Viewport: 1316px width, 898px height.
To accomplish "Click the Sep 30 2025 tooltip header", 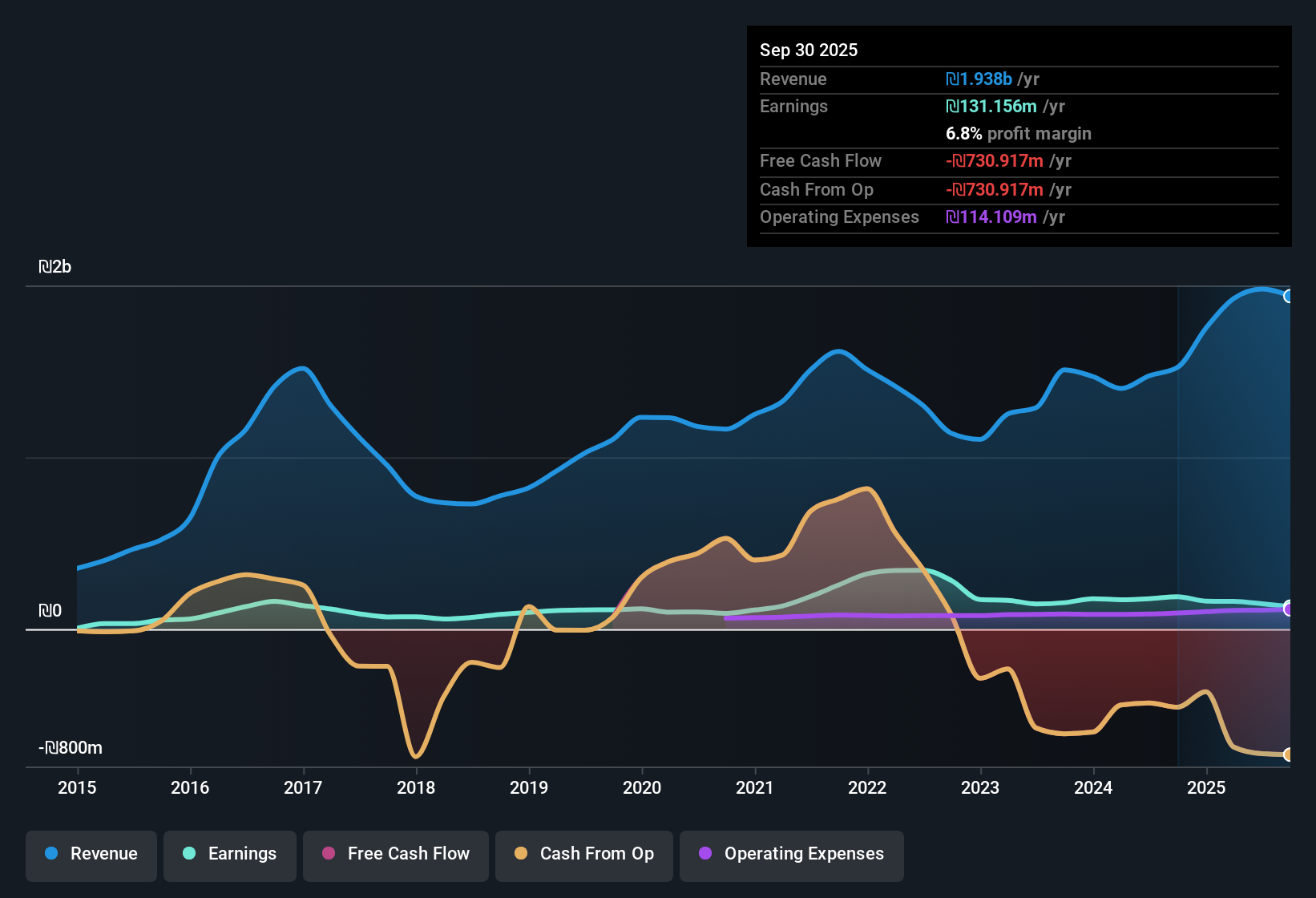I will pos(809,50).
